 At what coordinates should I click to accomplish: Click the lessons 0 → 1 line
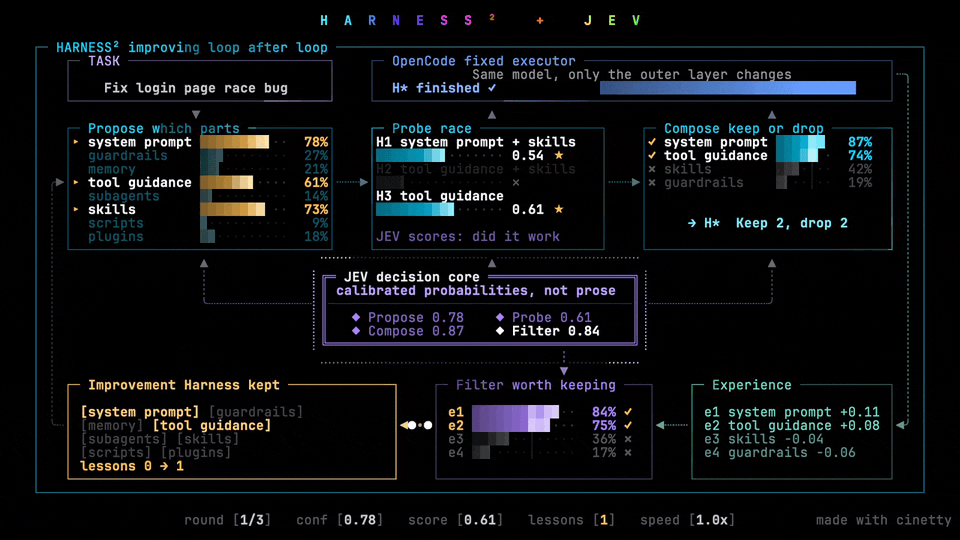click(132, 466)
